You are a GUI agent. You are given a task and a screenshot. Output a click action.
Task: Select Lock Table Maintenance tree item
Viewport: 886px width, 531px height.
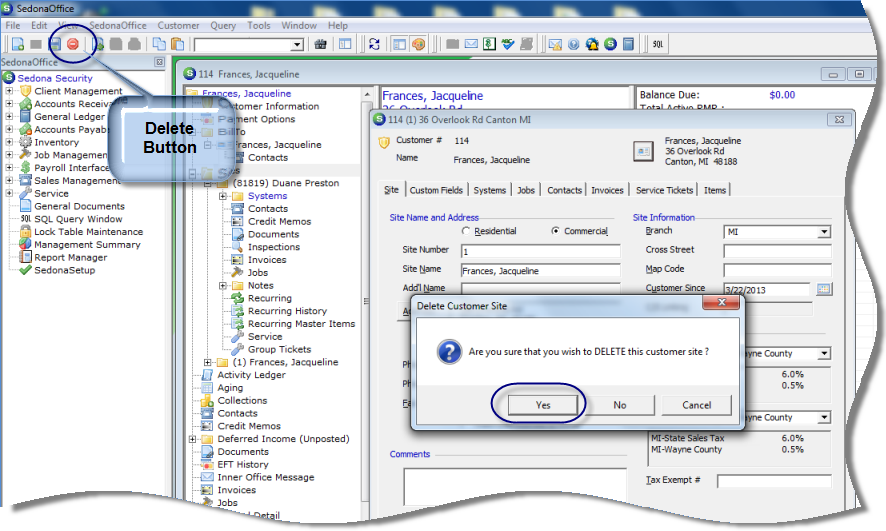click(89, 232)
